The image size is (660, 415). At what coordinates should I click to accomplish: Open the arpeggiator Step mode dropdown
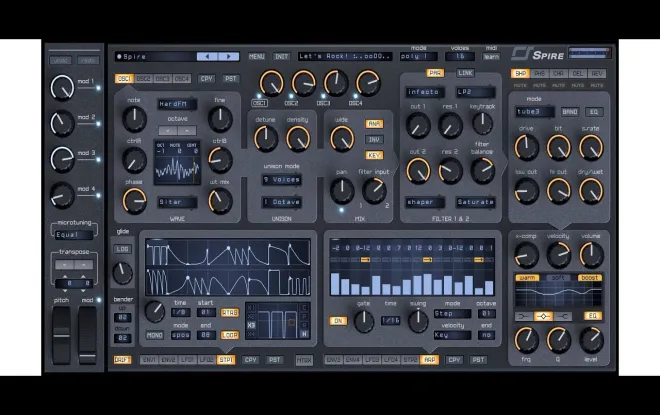click(452, 314)
